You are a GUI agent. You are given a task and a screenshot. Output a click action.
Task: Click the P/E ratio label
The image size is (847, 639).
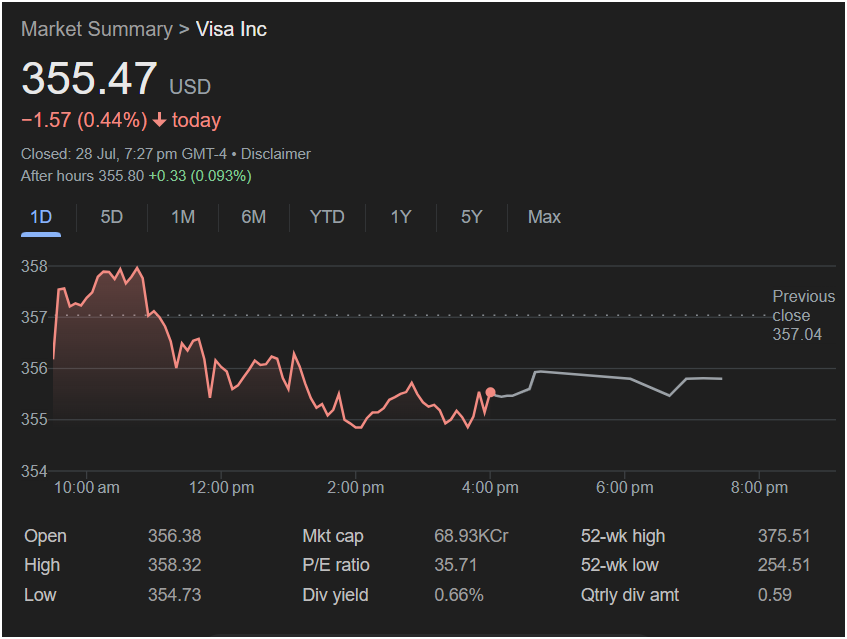[x=336, y=565]
